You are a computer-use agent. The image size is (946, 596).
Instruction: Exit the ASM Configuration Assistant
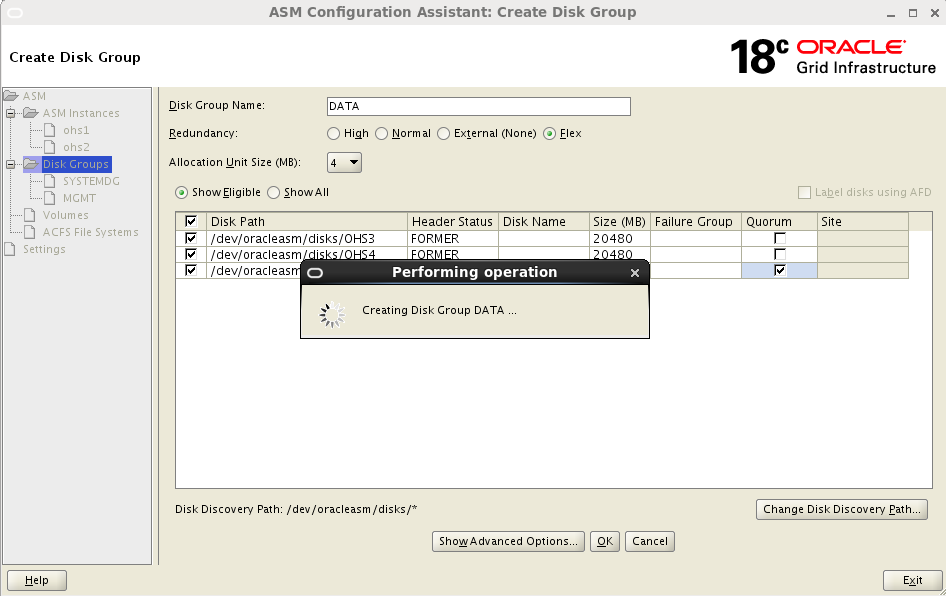coord(912,580)
